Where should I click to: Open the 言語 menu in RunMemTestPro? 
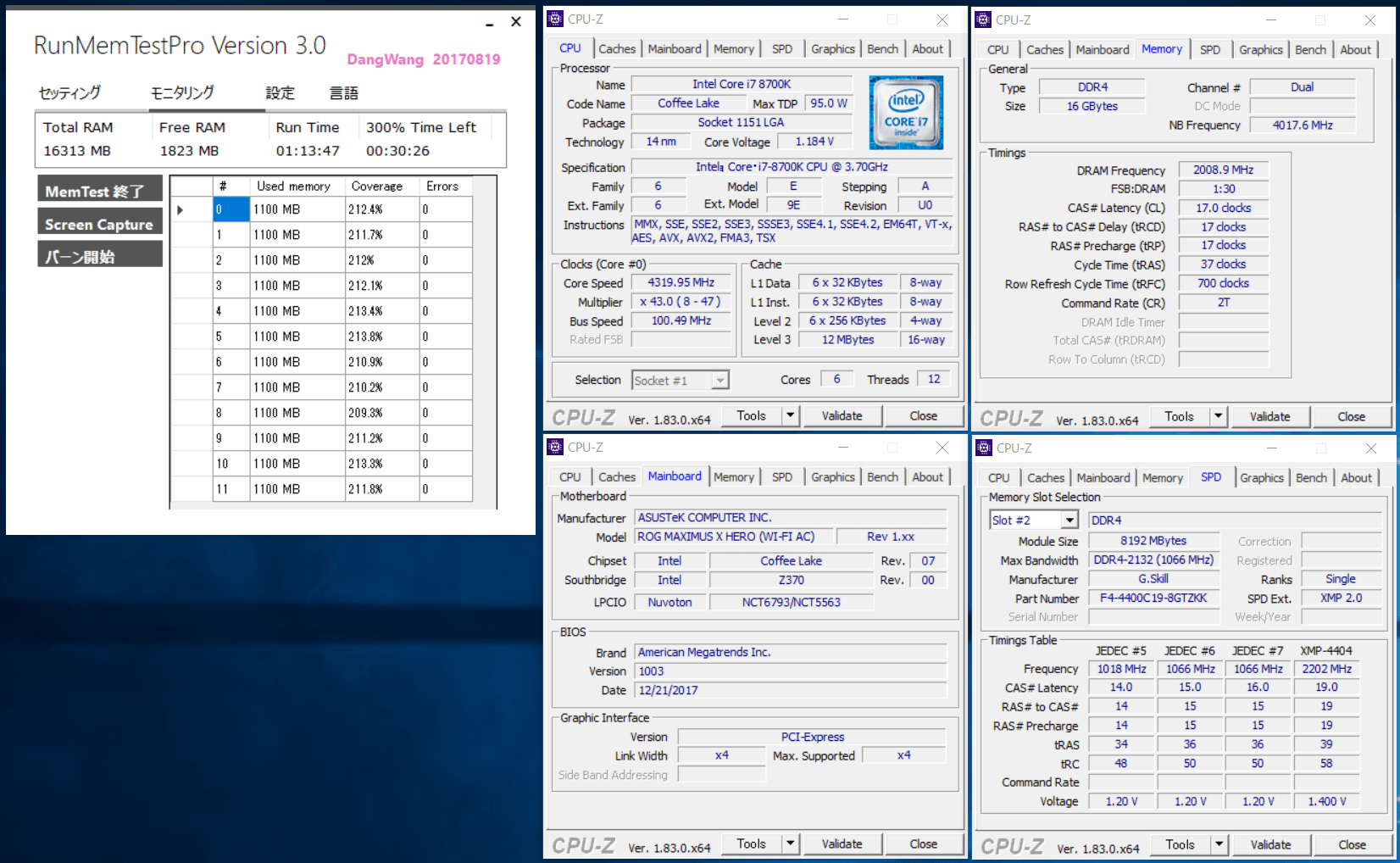tap(344, 93)
